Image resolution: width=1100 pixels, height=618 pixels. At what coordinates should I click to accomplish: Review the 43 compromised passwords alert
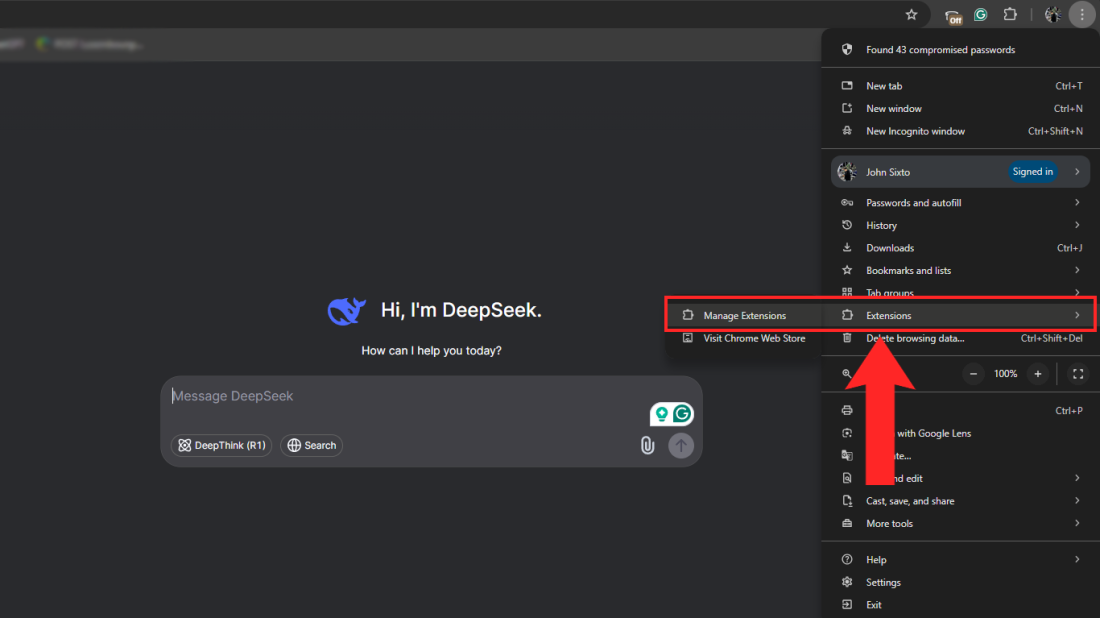coord(940,49)
